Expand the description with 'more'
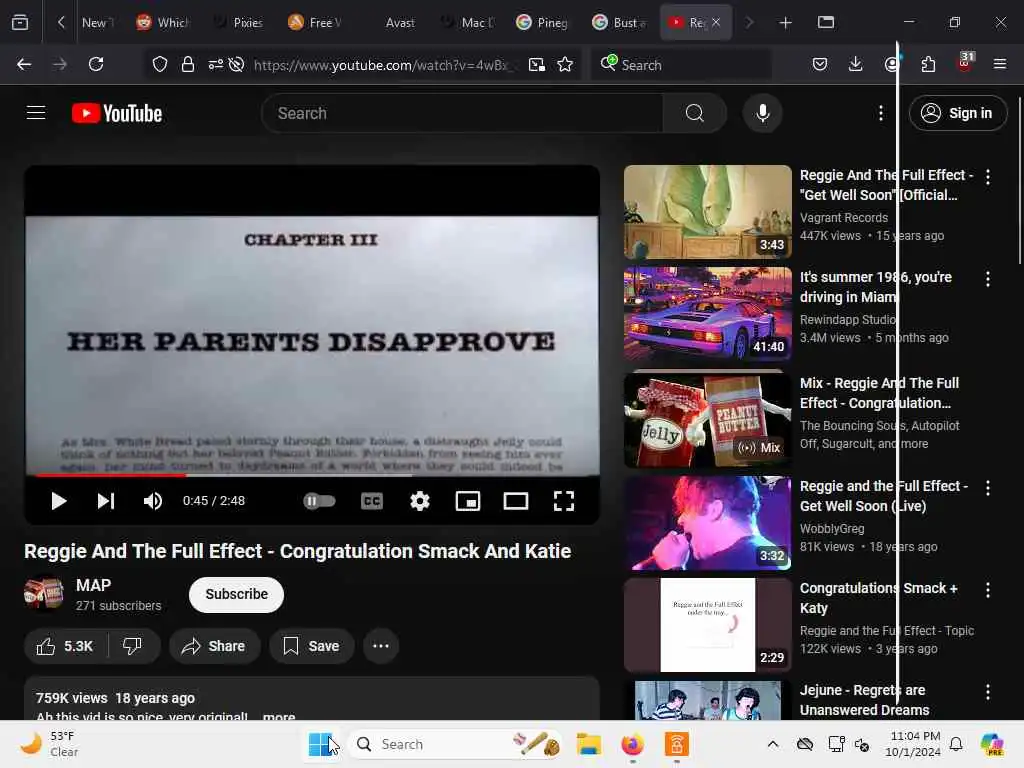1024x768 pixels. pos(279,716)
